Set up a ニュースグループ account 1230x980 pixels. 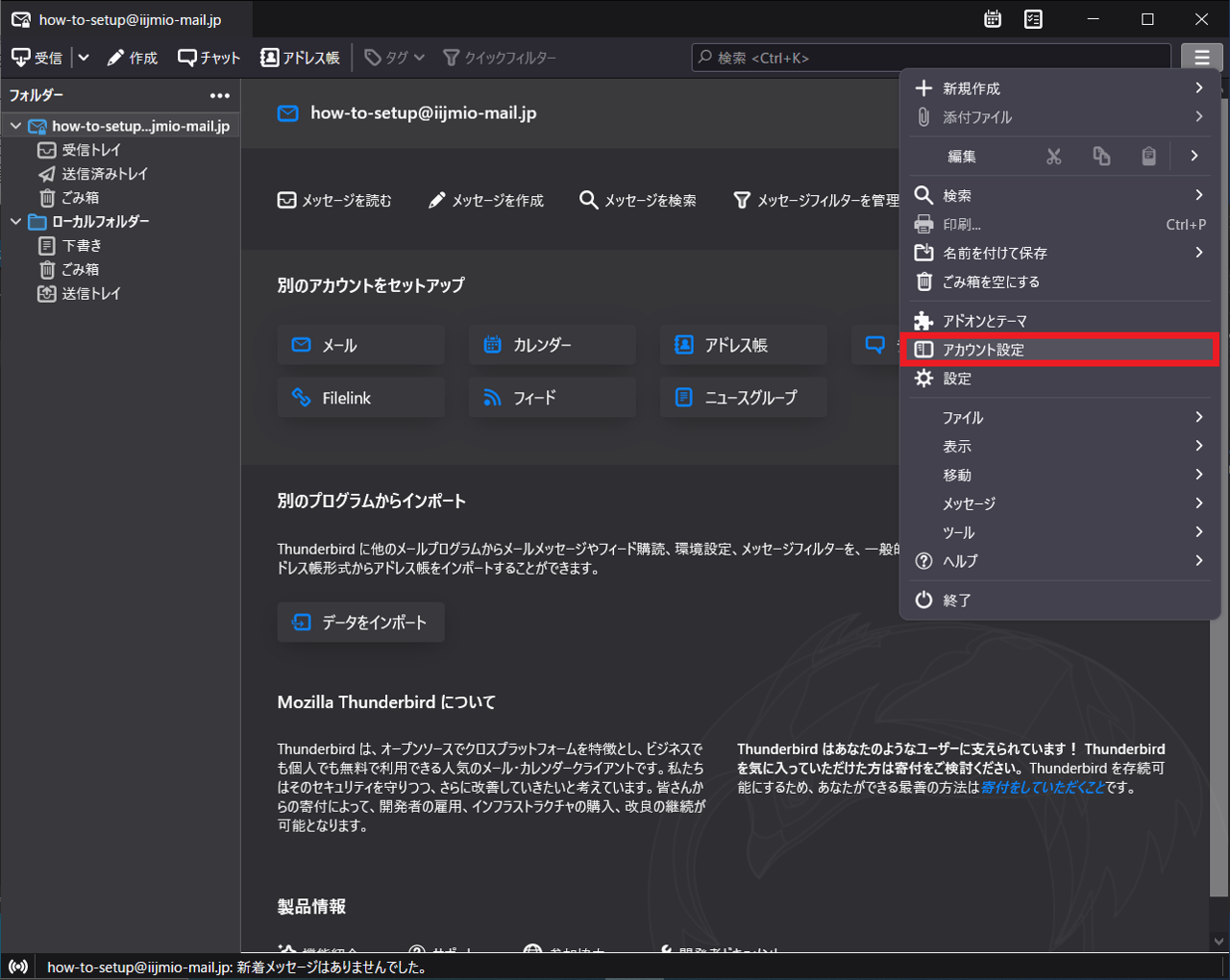click(x=744, y=398)
